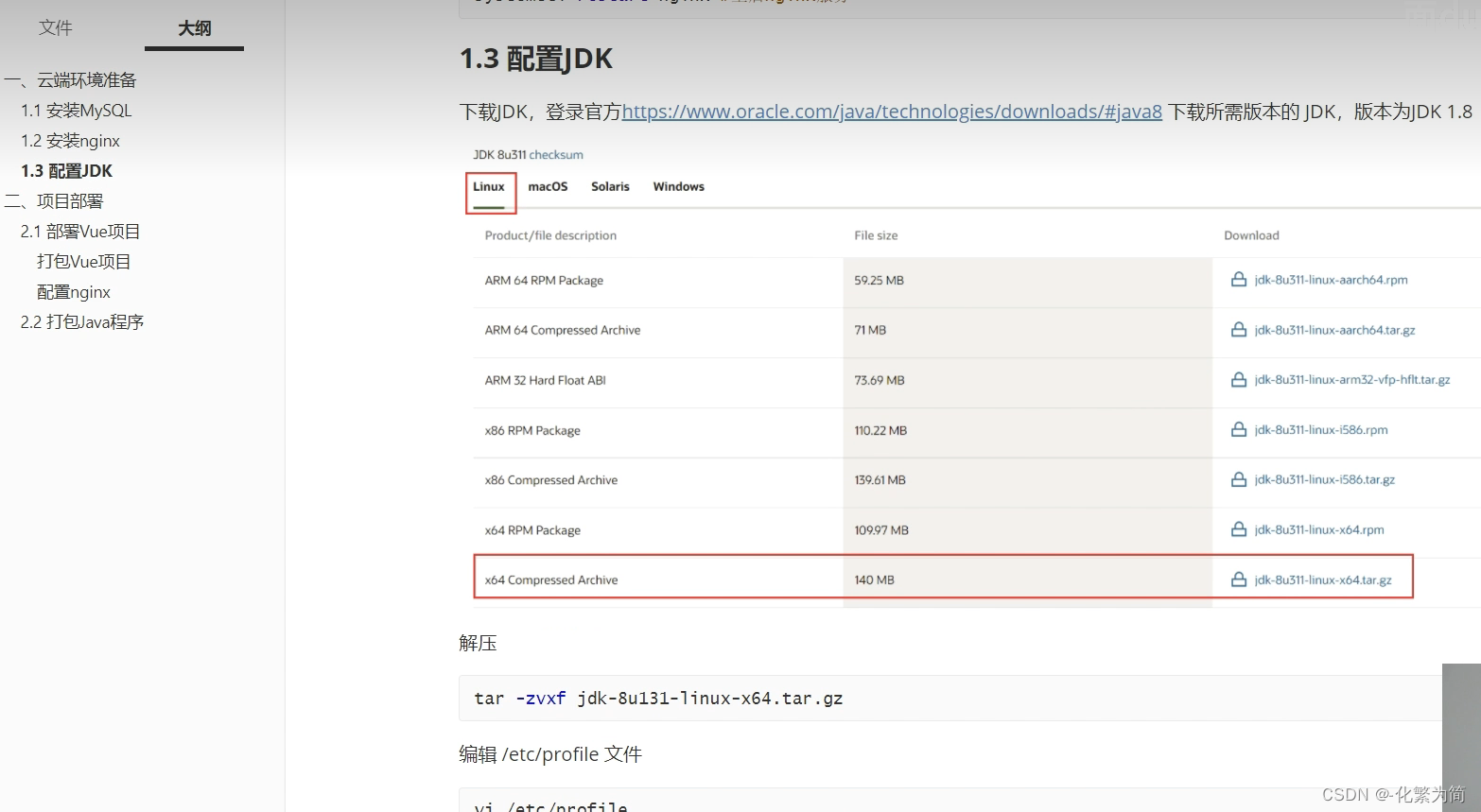Select 1.3 配置JDK outline entry
1481x812 pixels.
pyautogui.click(x=67, y=171)
